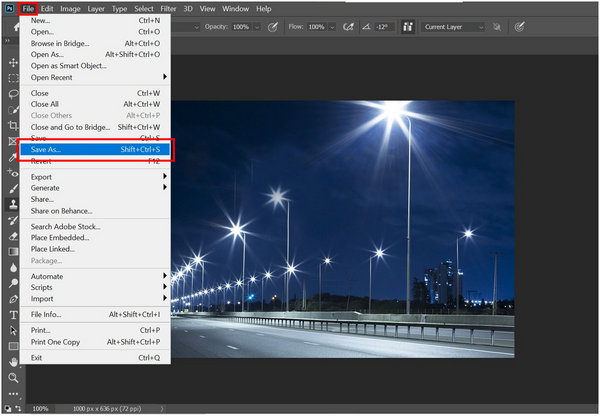The width and height of the screenshot is (600, 416).
Task: Choose Browse in Bridge menu entry
Action: [x=95, y=43]
